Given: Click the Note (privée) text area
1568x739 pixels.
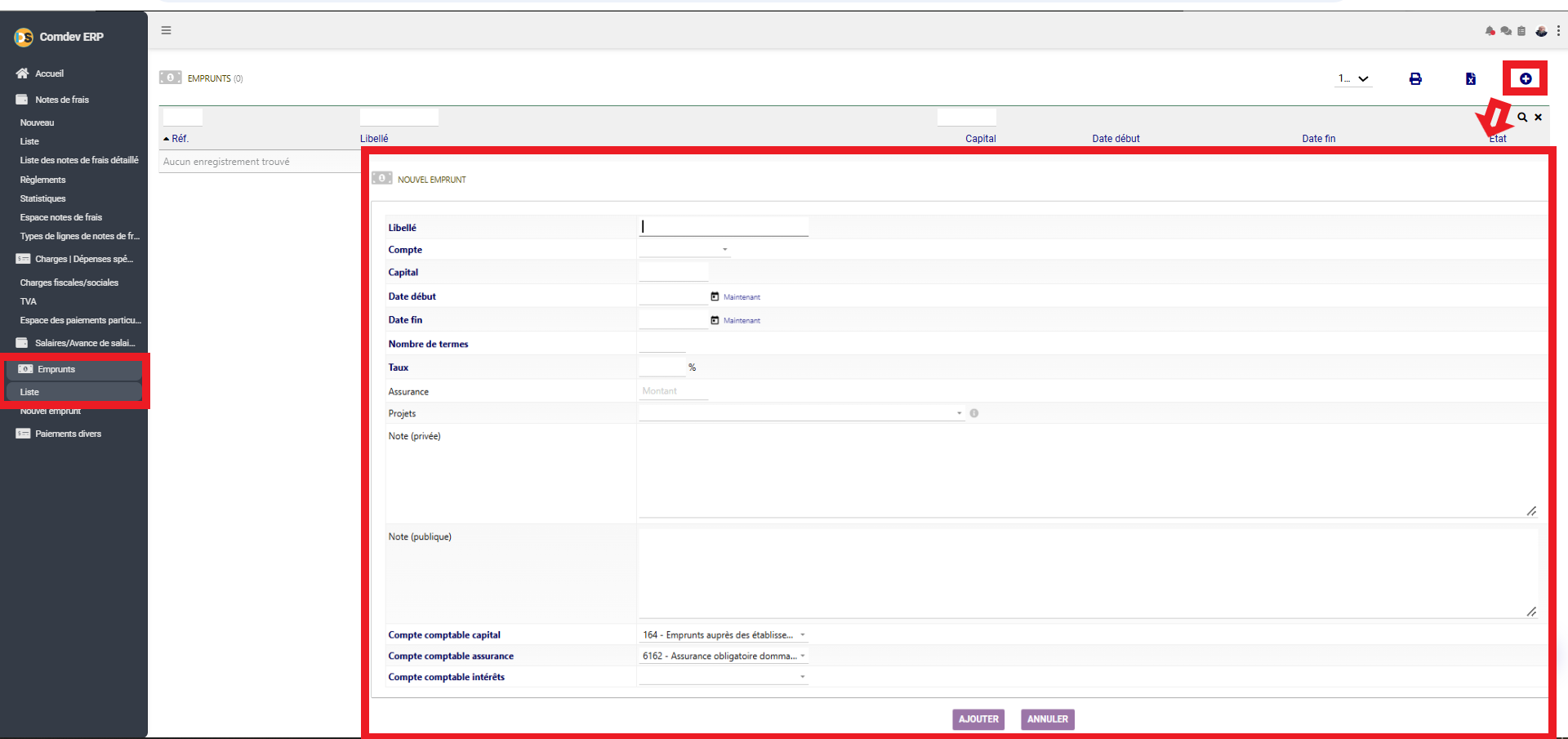Looking at the screenshot, I should point(1089,473).
